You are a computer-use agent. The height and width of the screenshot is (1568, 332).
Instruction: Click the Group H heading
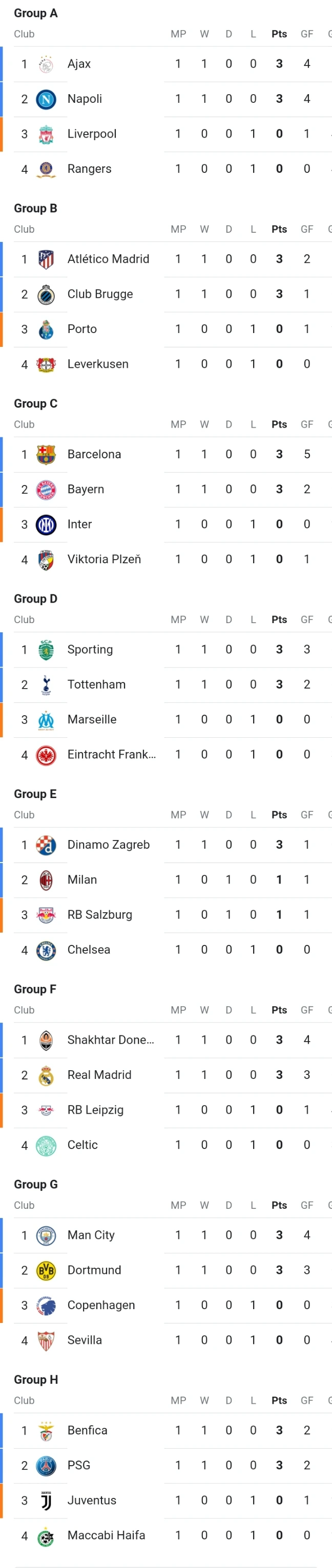pos(36,1380)
